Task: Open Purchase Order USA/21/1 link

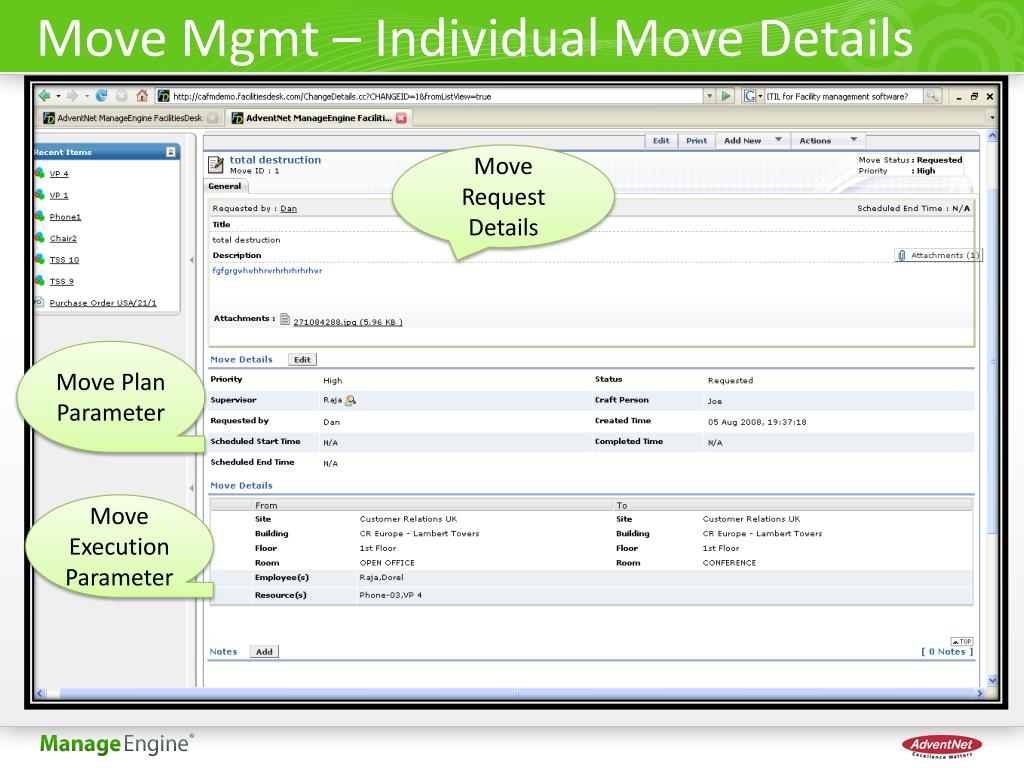Action: point(103,303)
